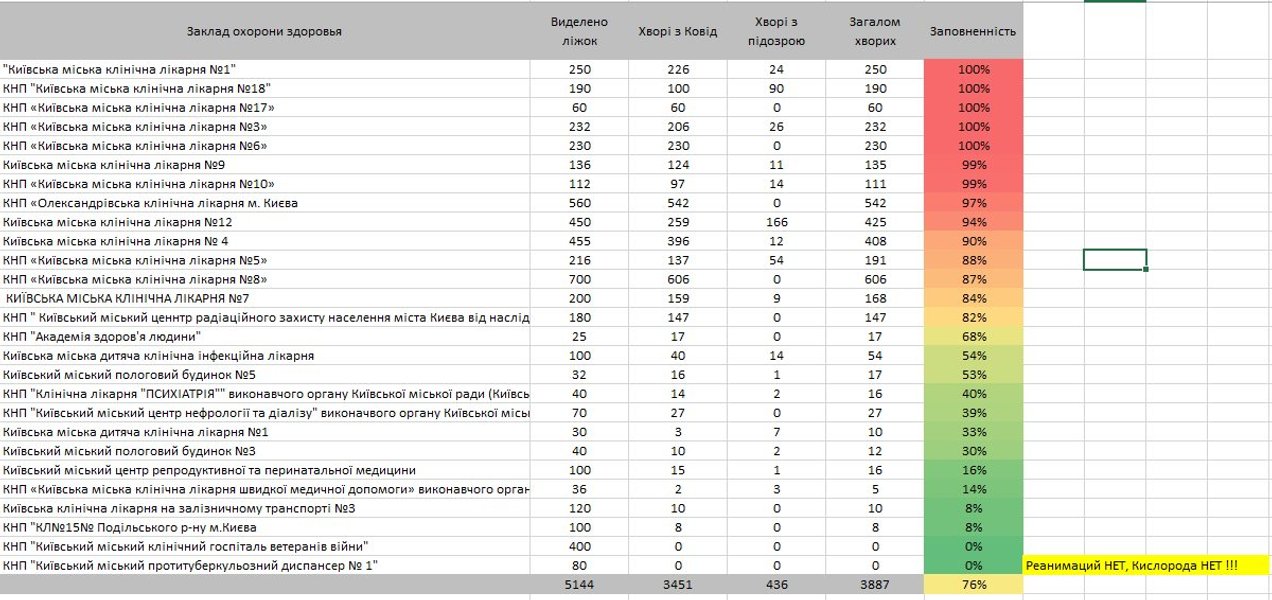Select the "Хворі з підозрою" header cell

tap(775, 31)
